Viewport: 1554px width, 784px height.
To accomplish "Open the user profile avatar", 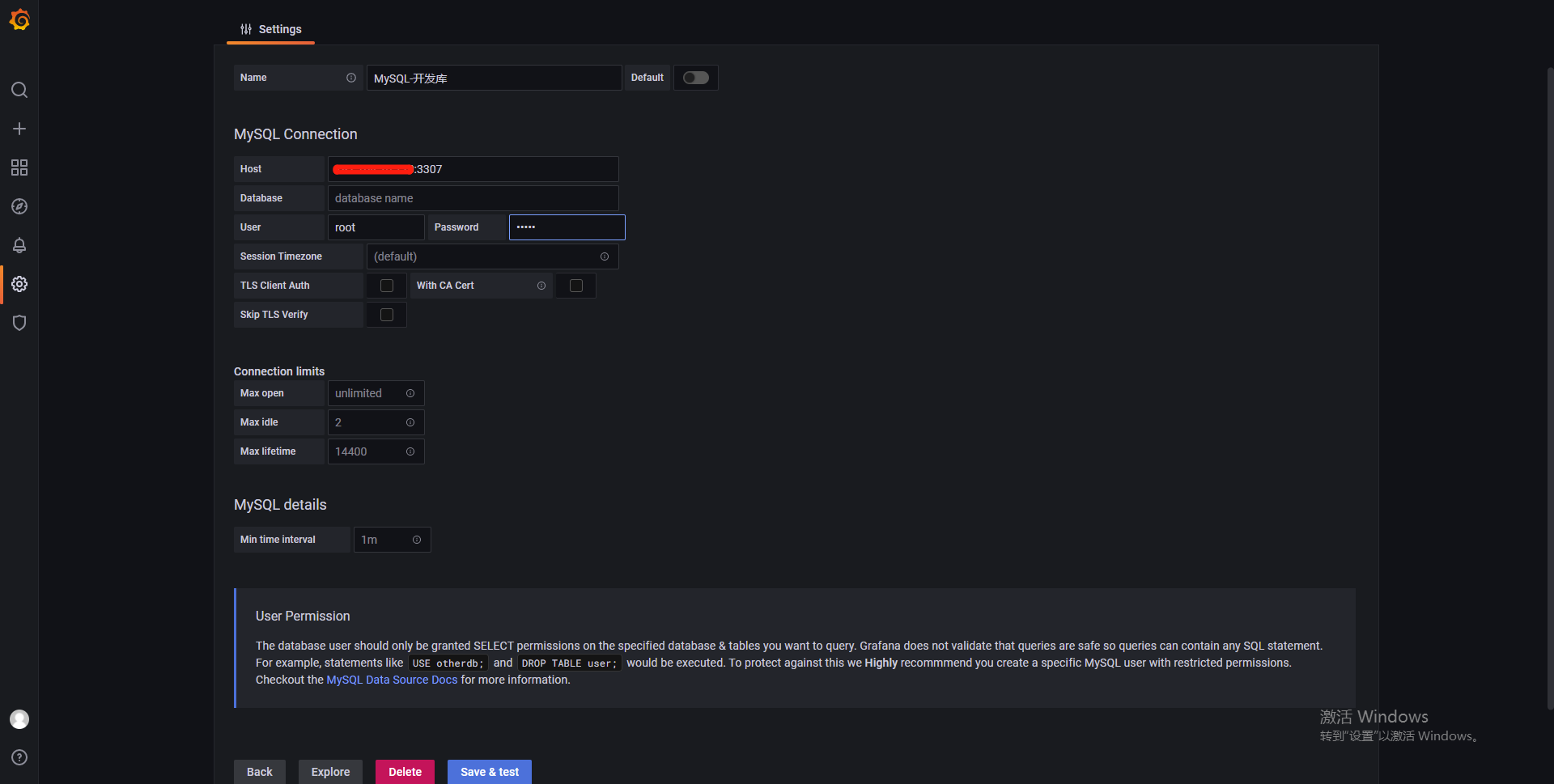I will click(19, 719).
